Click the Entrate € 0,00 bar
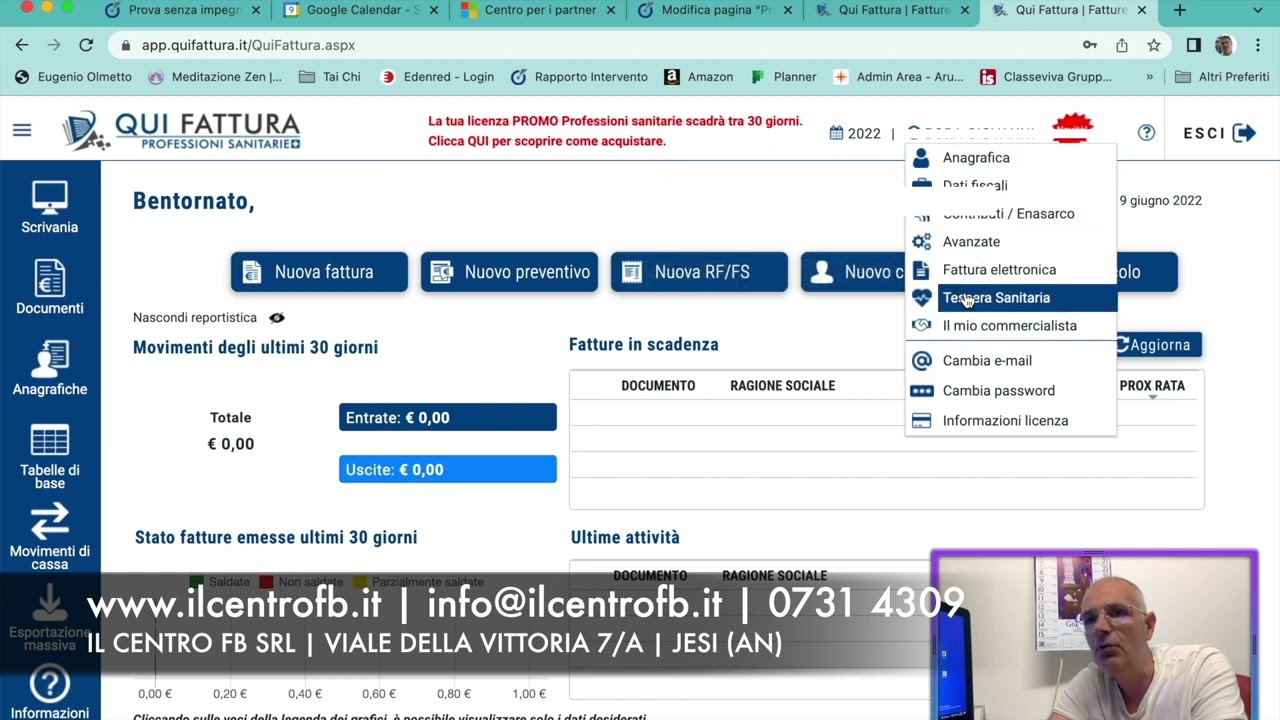The height and width of the screenshot is (720, 1280). pyautogui.click(x=448, y=418)
